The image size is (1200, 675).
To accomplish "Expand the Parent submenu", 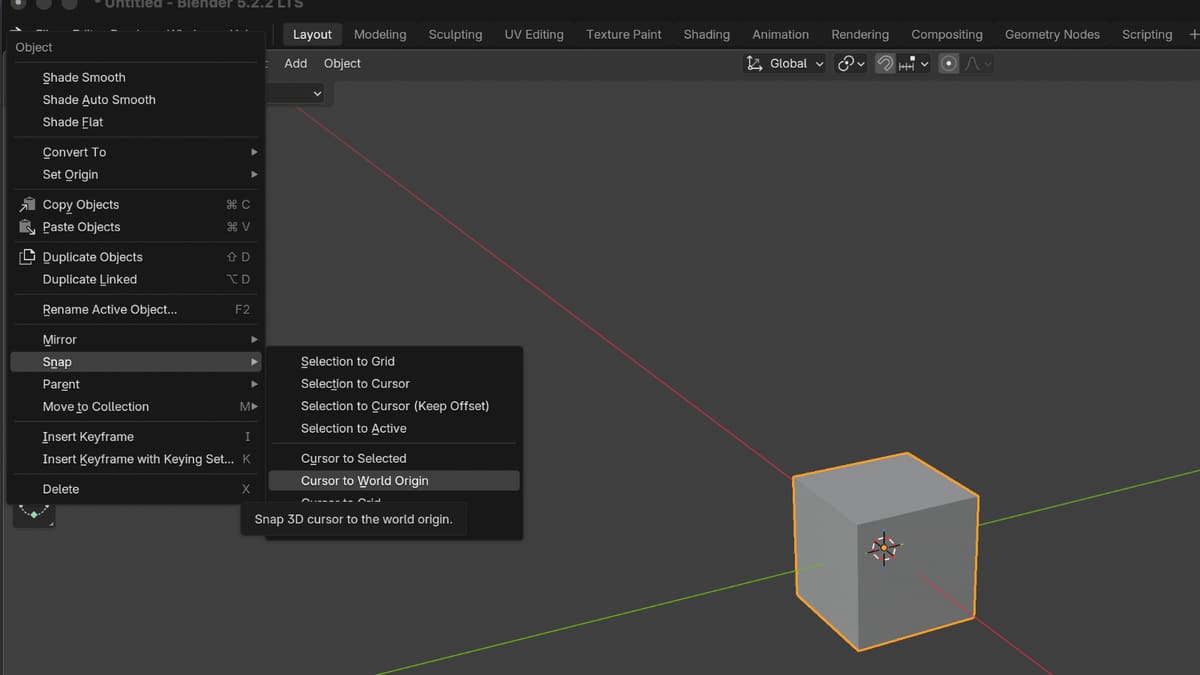I will pyautogui.click(x=136, y=384).
